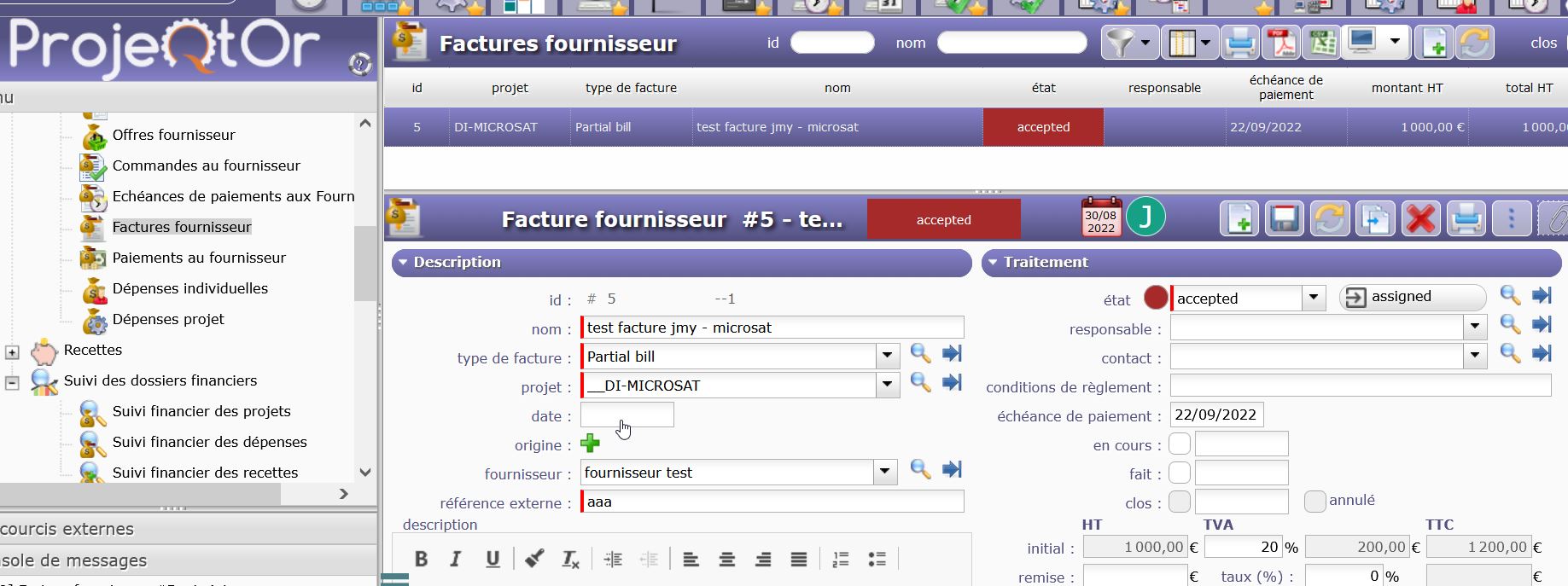Add origin with green plus icon

tap(590, 444)
